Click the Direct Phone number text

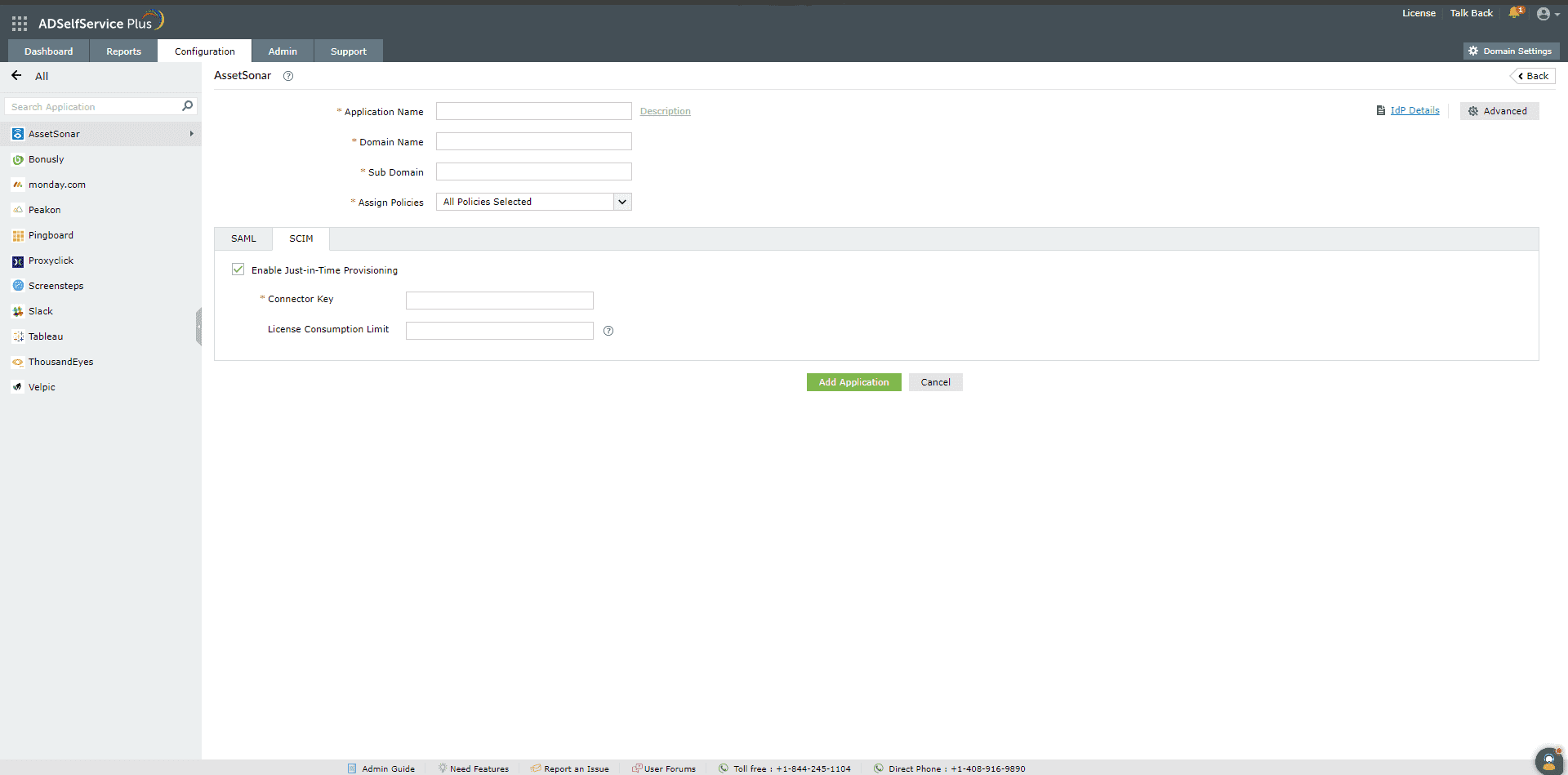click(x=988, y=768)
